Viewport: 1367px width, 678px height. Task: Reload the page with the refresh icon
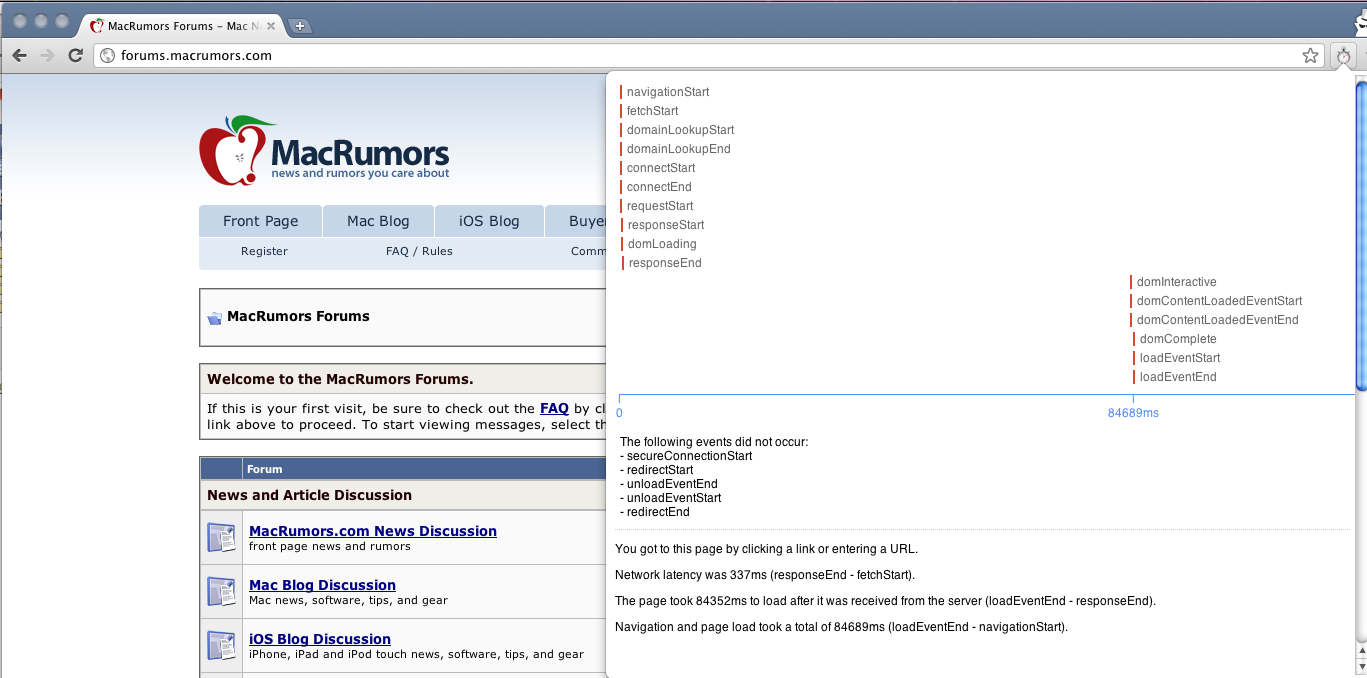[x=75, y=55]
